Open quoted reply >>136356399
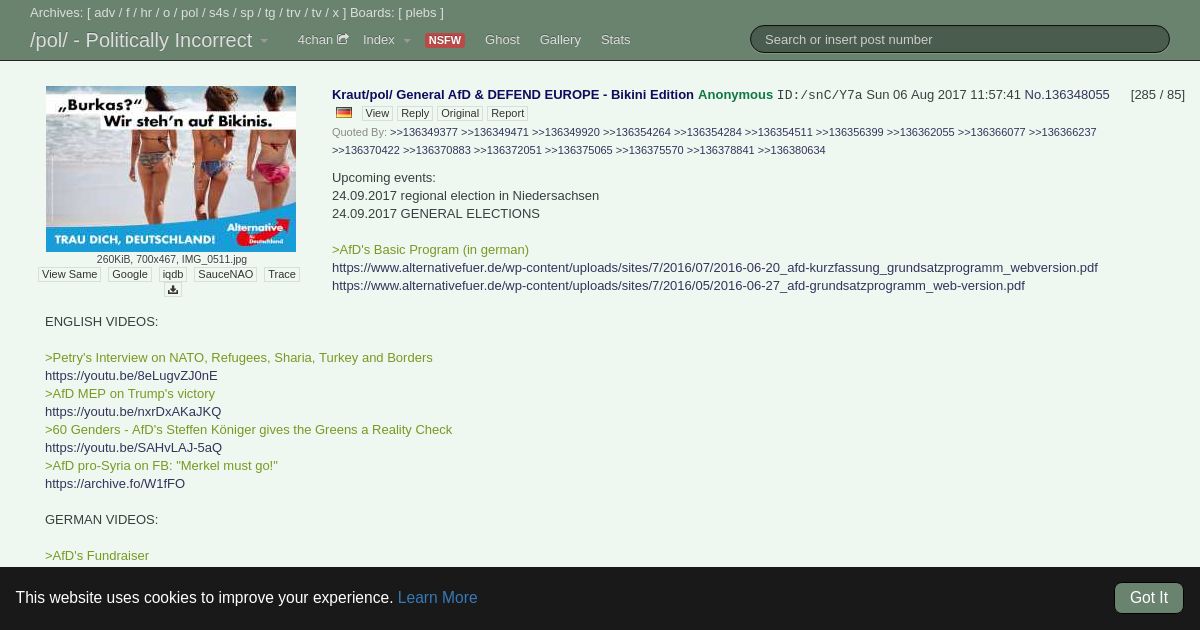 pos(850,132)
